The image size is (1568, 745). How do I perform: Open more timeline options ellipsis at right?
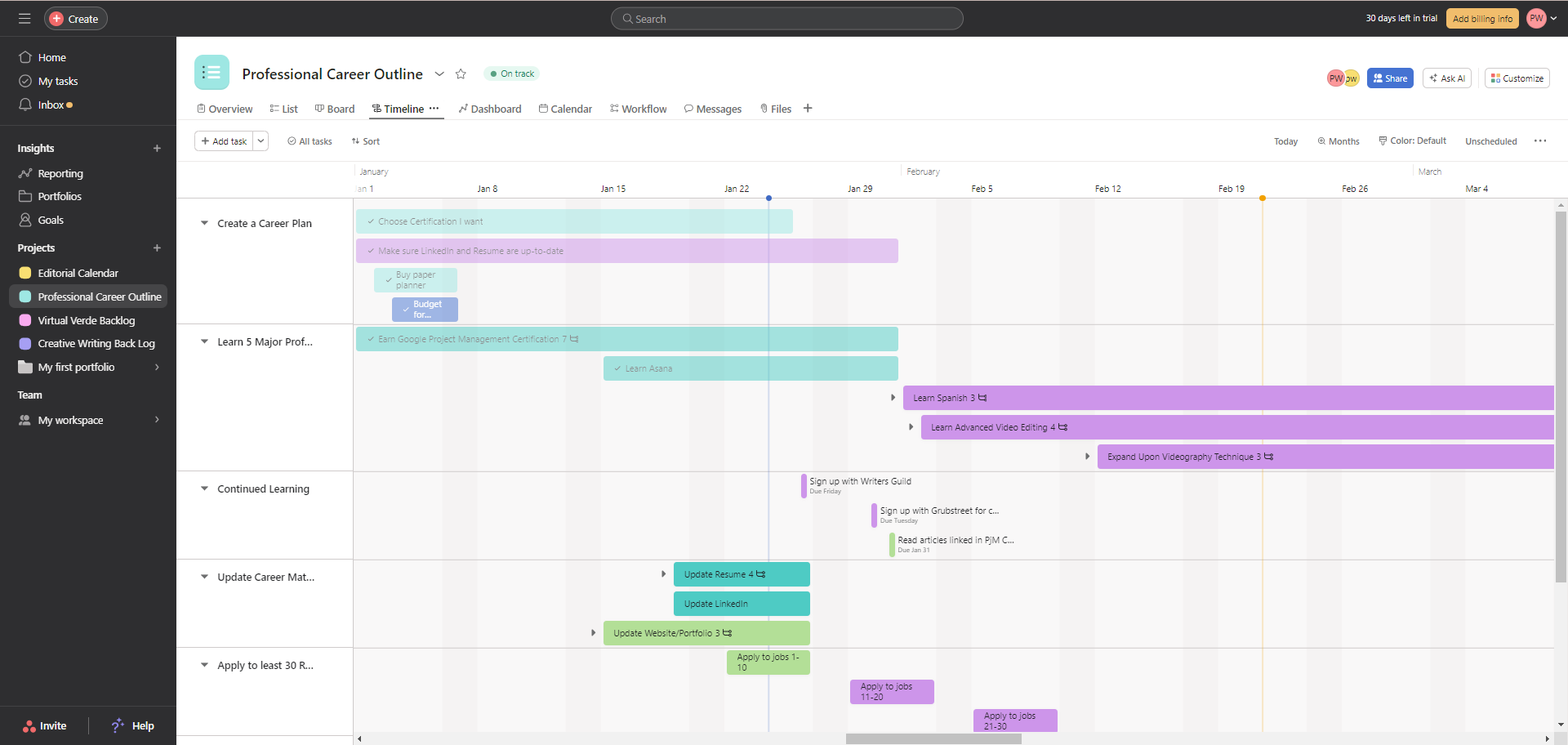coord(1540,141)
